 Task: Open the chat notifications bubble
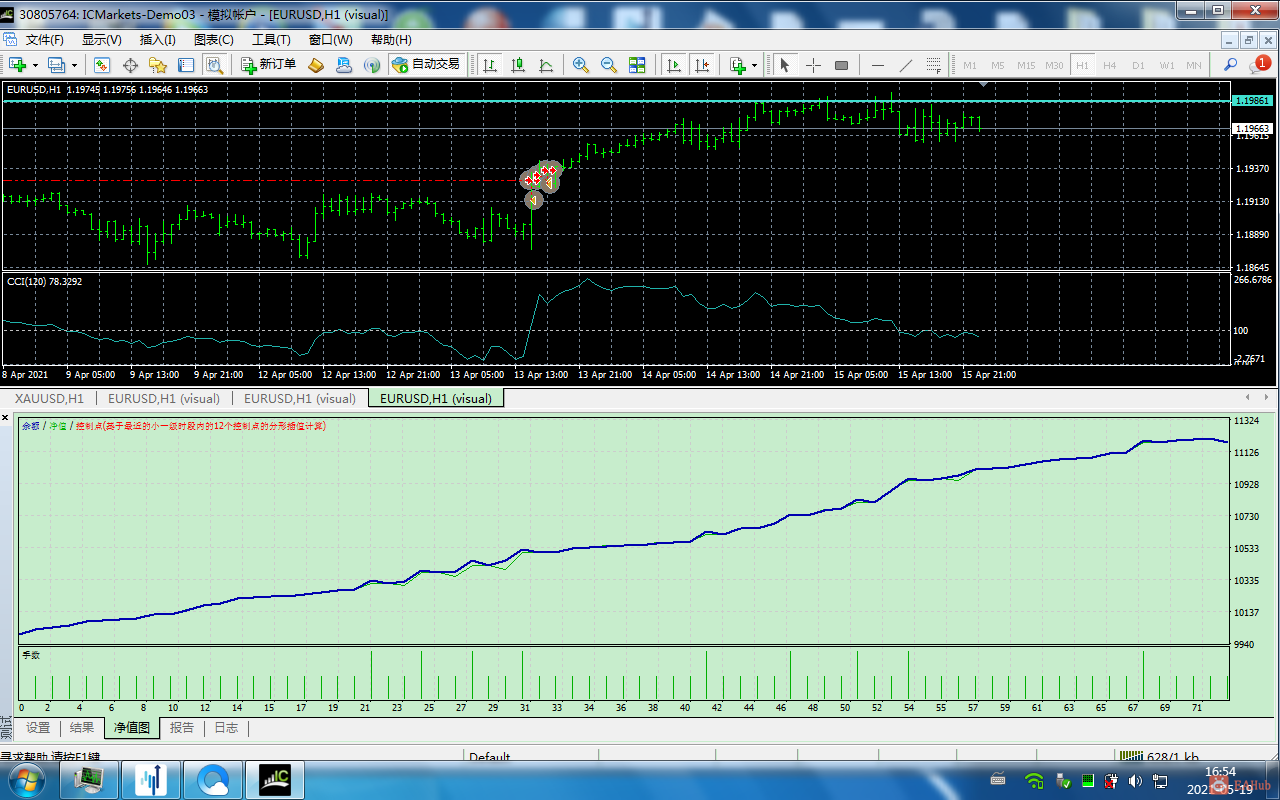[1260, 65]
